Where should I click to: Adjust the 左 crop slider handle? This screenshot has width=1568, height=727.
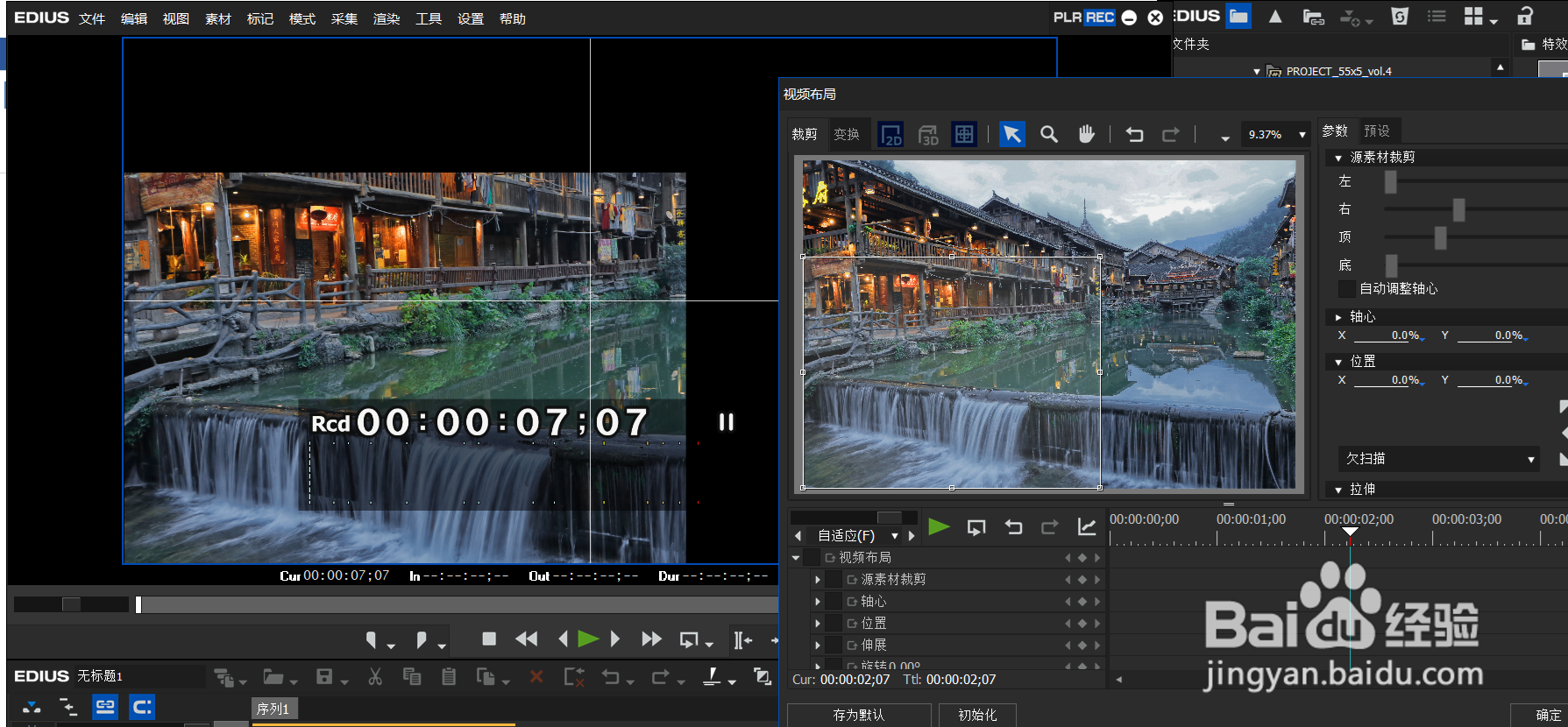coord(1391,182)
